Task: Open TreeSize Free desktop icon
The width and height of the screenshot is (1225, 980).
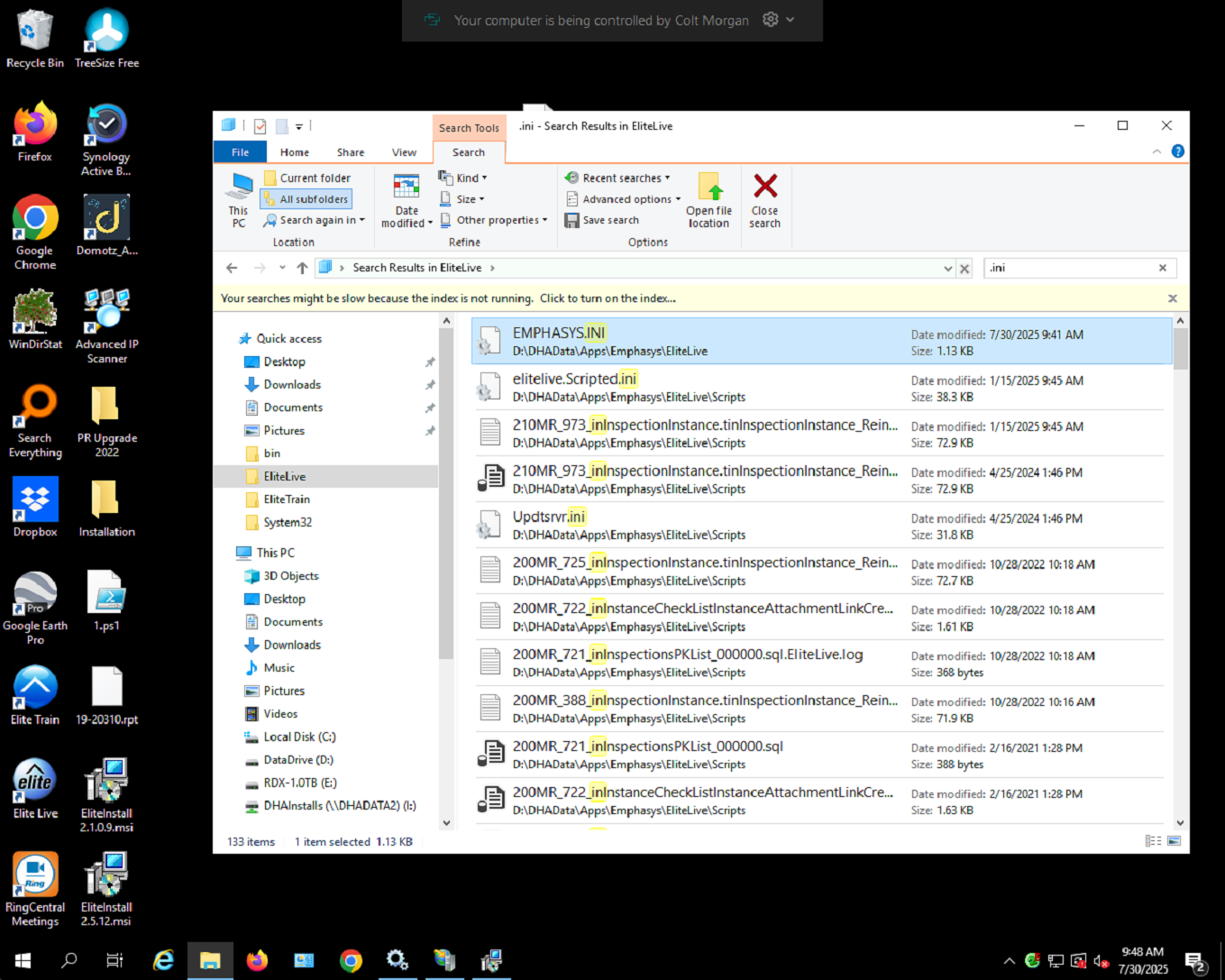Action: pyautogui.click(x=107, y=39)
